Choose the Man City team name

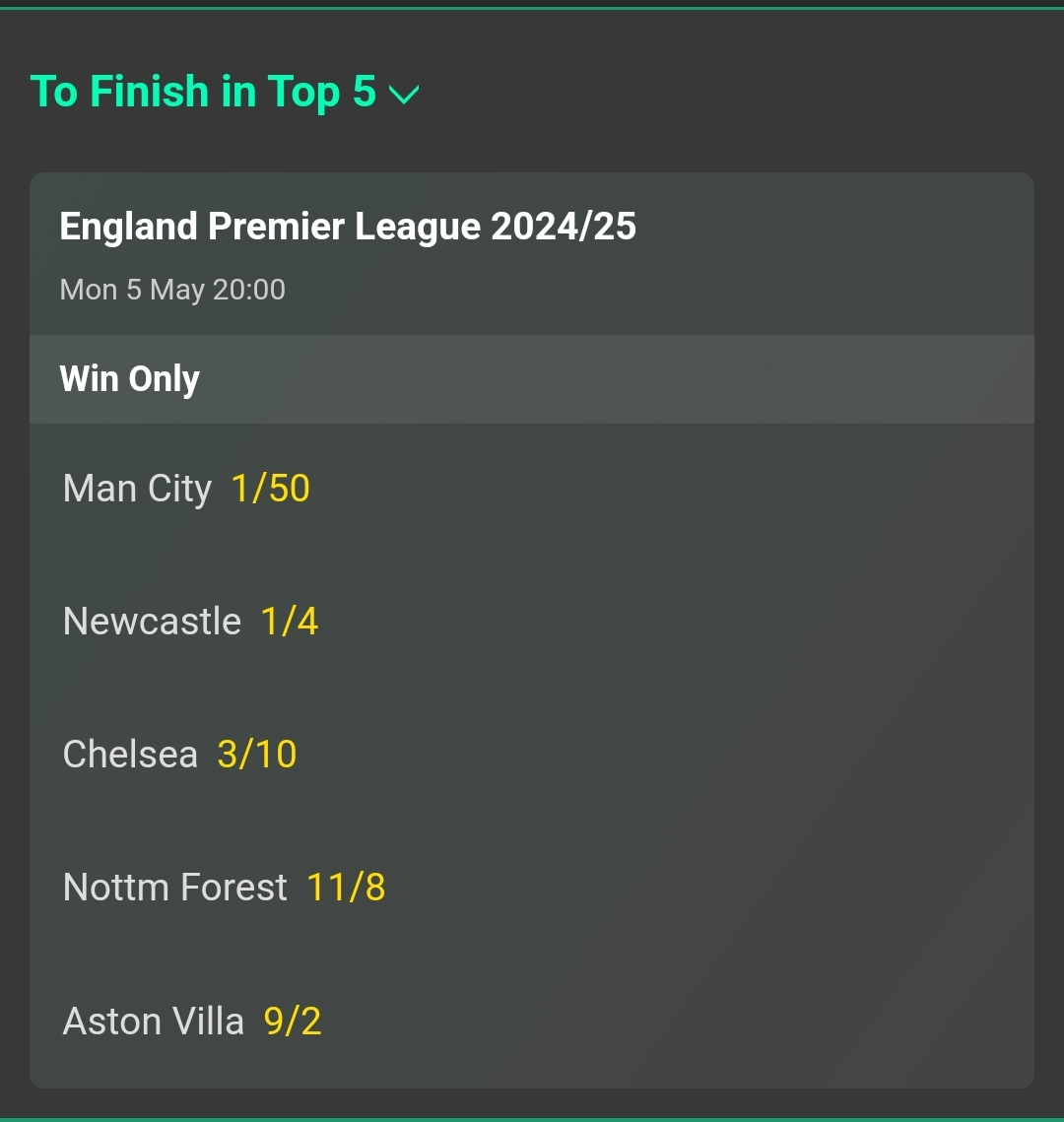tap(137, 489)
